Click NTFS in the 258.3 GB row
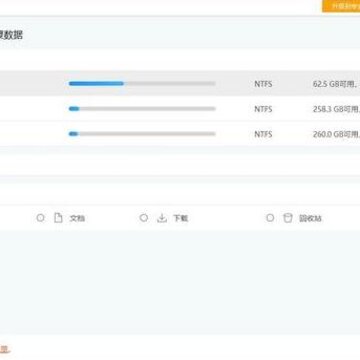 point(263,109)
